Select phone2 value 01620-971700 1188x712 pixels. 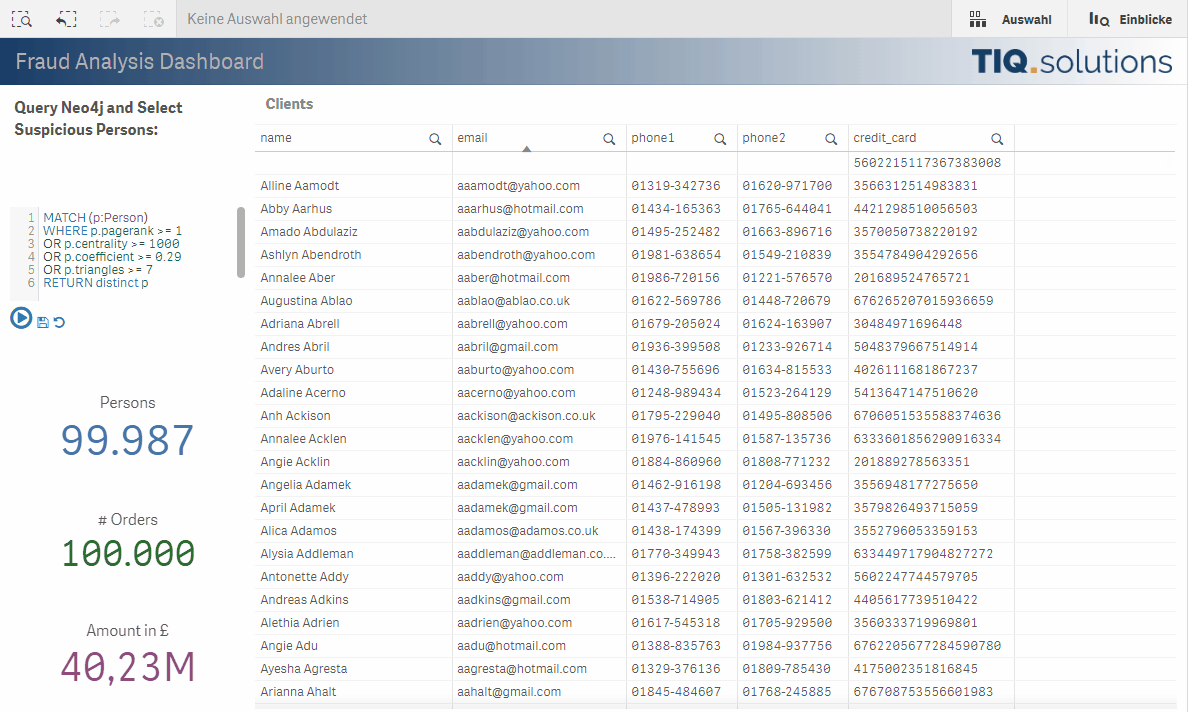coord(786,186)
